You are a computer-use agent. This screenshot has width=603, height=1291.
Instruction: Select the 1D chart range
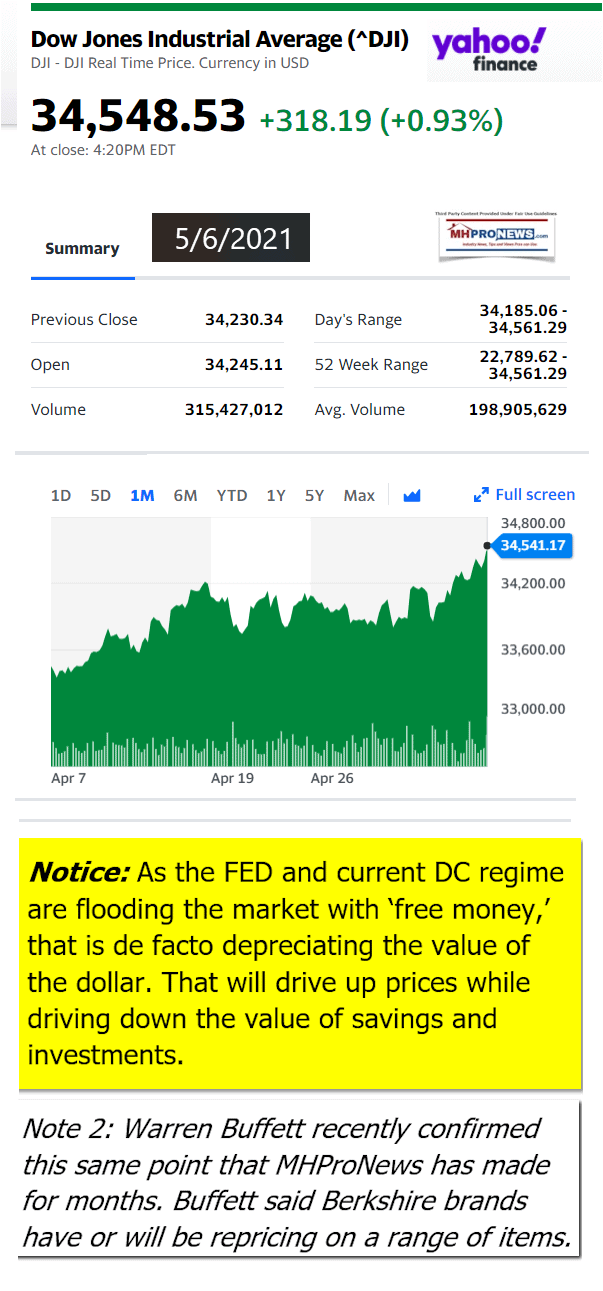61,495
